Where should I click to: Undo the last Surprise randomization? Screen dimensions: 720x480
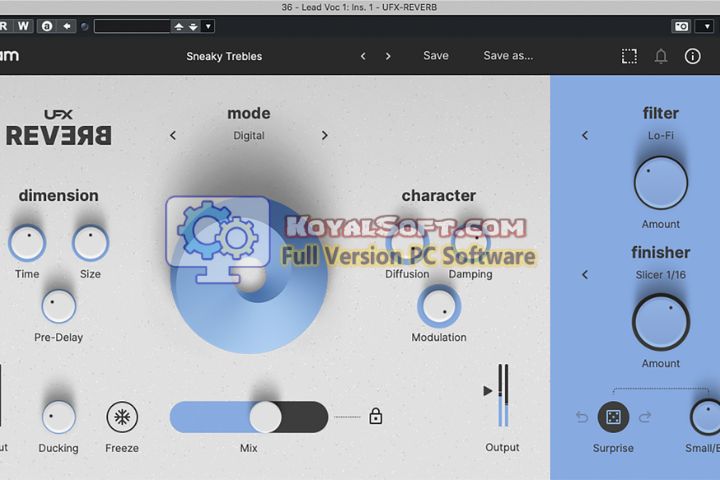click(582, 417)
